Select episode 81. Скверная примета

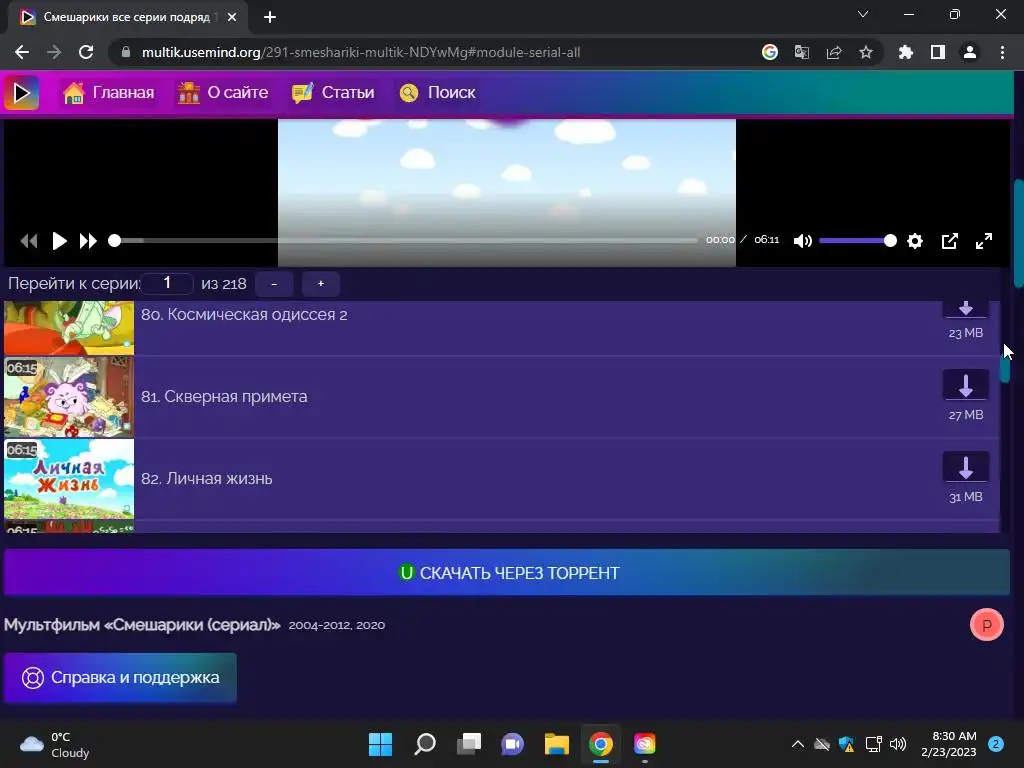click(502, 396)
